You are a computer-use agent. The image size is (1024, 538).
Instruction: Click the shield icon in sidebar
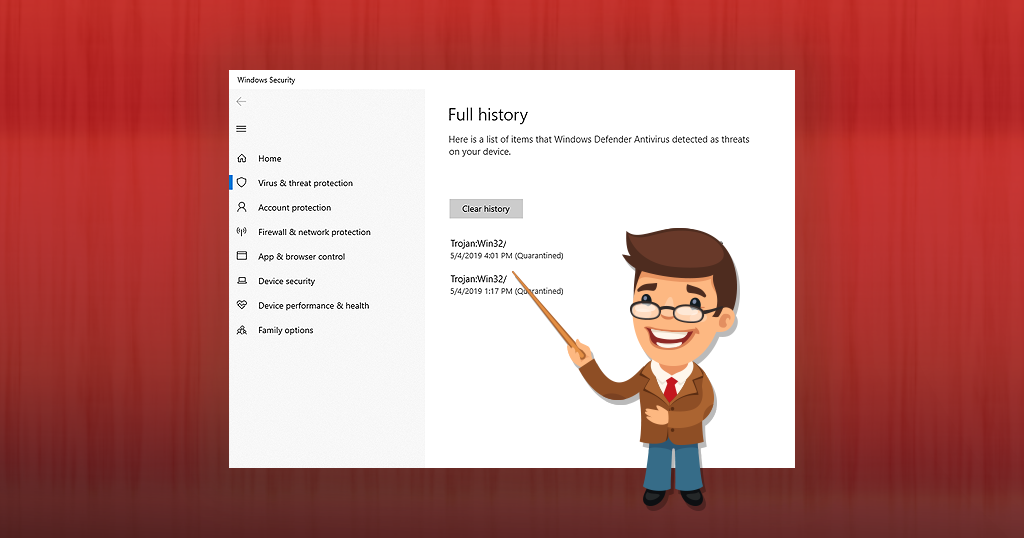[241, 183]
